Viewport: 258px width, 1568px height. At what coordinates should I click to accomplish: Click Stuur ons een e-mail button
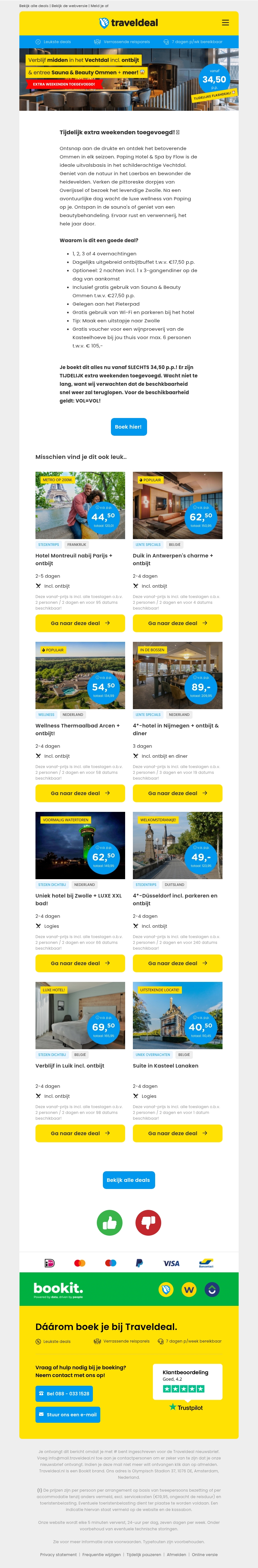[68, 1415]
